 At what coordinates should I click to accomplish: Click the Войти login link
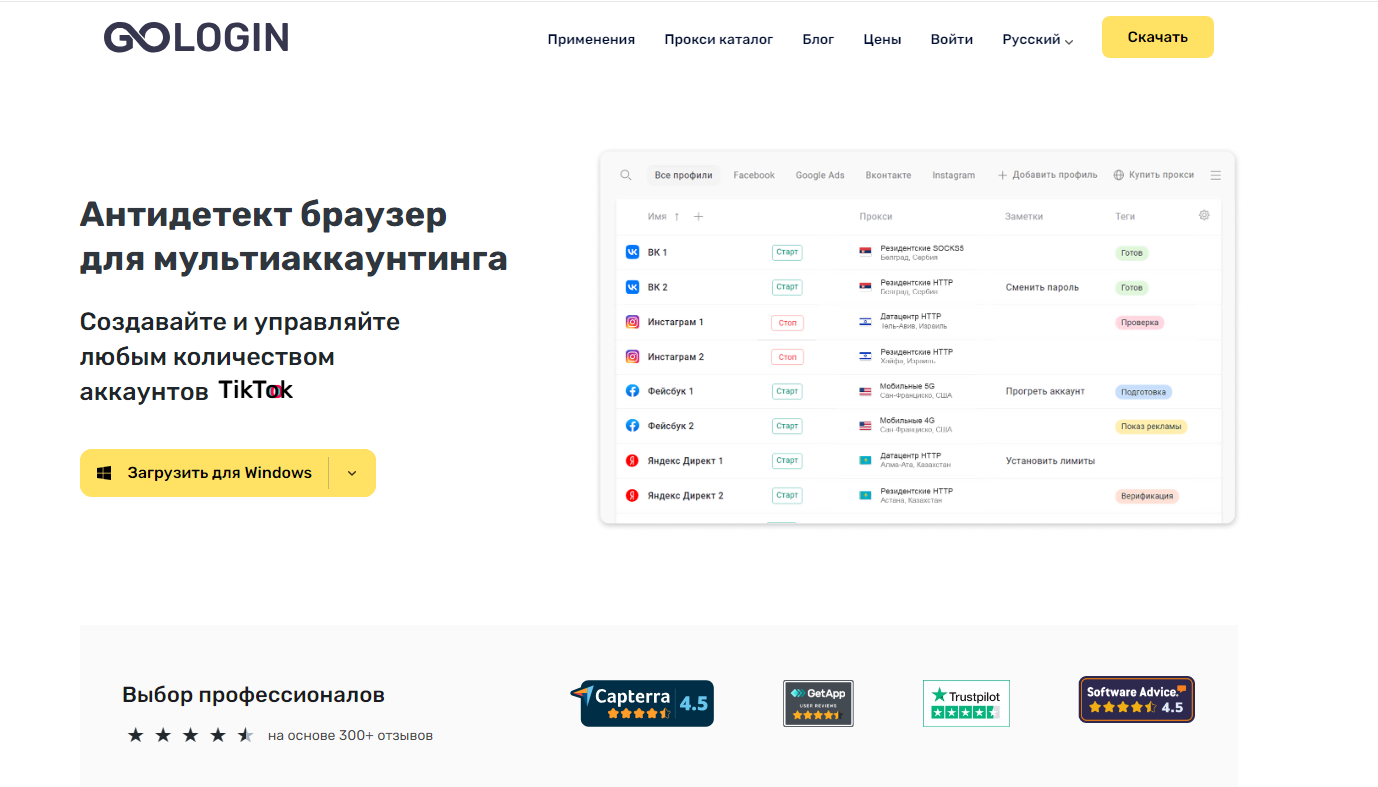click(x=952, y=40)
